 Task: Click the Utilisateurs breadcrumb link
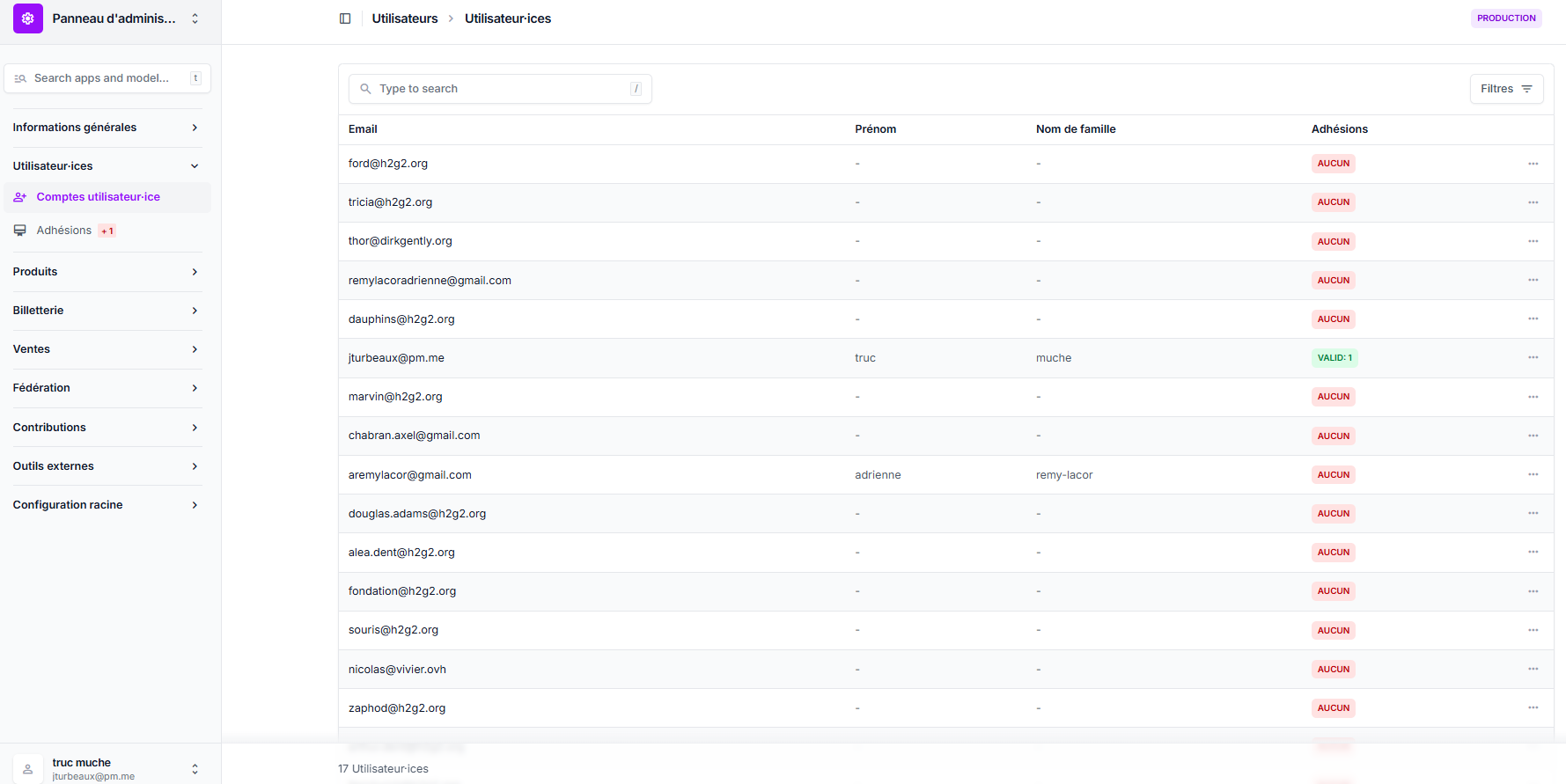click(404, 18)
